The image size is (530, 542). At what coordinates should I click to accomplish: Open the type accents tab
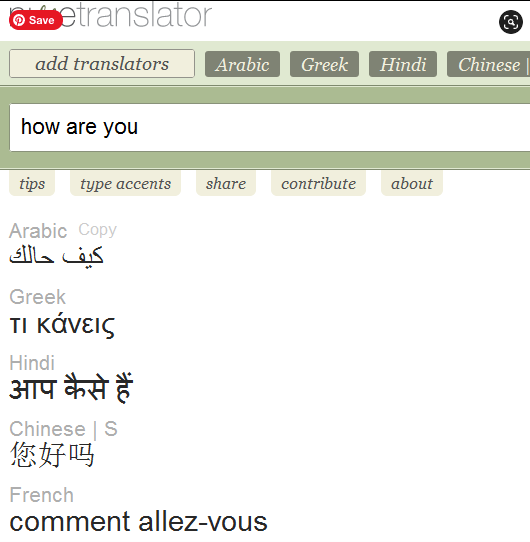[x=125, y=184]
